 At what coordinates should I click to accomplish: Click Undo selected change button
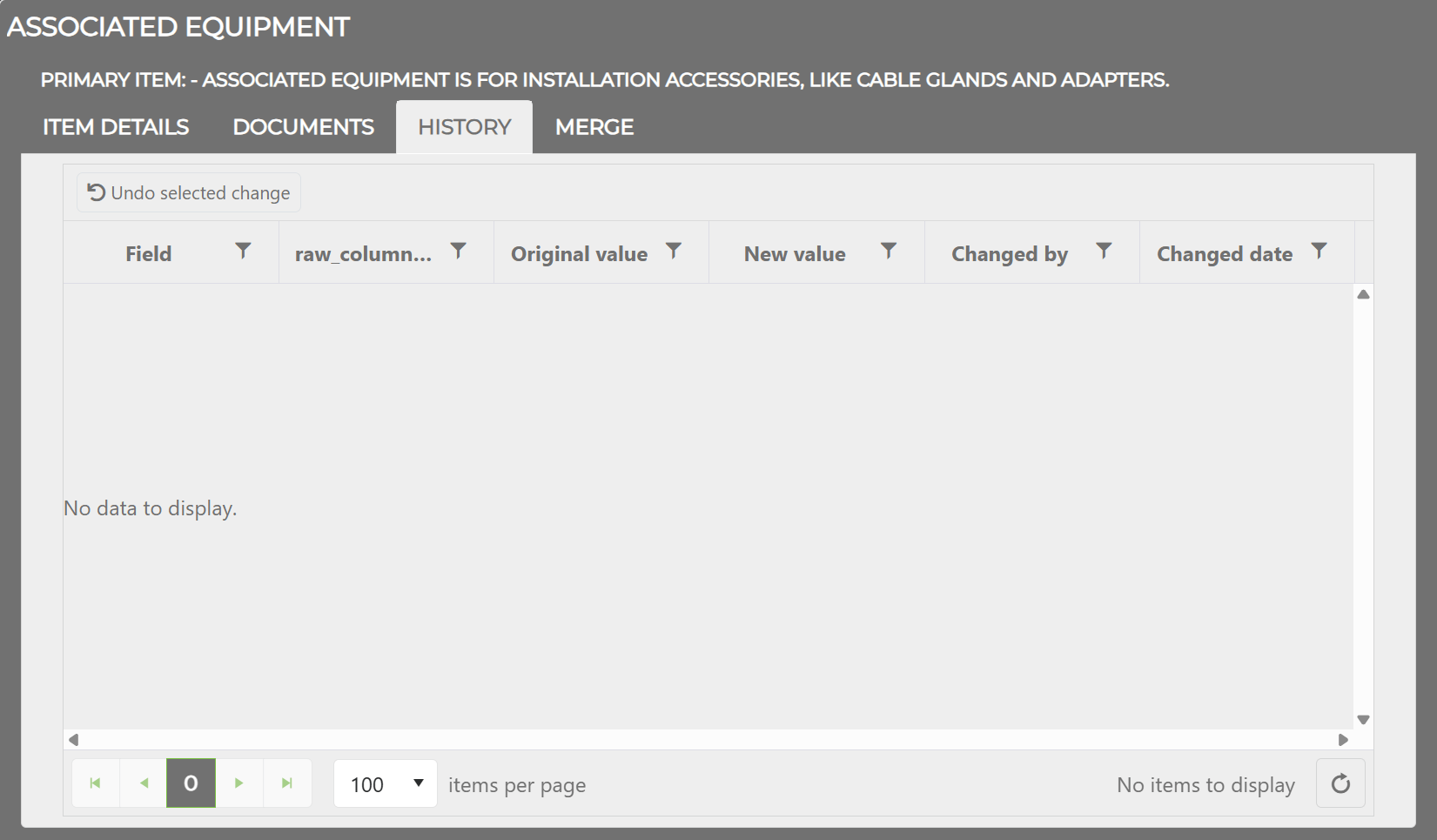(189, 192)
